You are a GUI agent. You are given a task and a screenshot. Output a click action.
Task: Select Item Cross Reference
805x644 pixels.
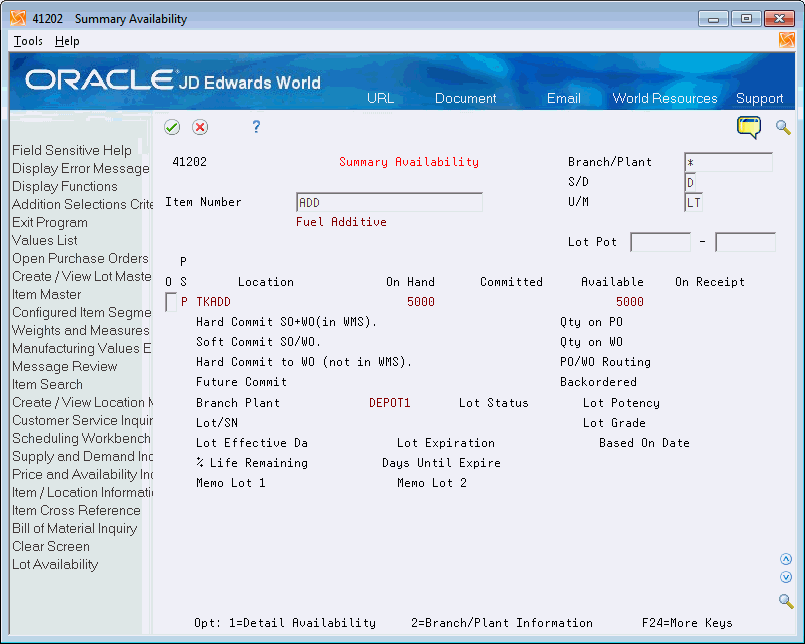click(76, 510)
